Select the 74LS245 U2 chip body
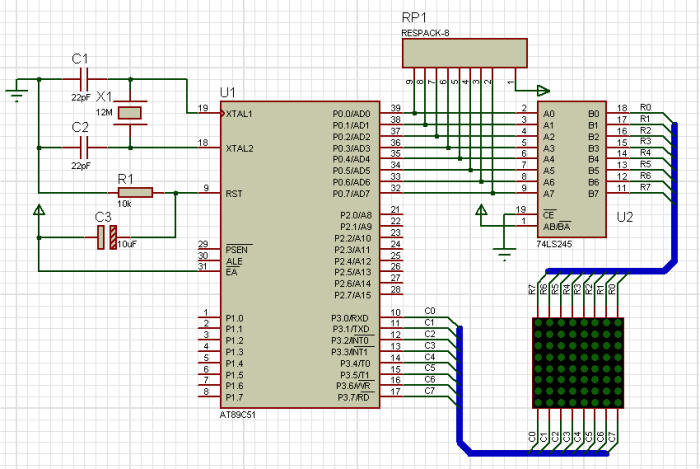 [572, 169]
